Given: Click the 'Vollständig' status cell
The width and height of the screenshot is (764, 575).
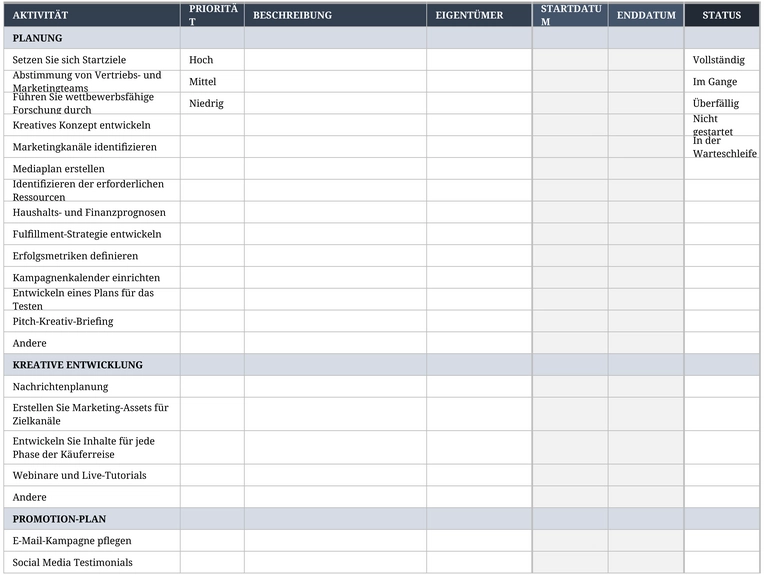Looking at the screenshot, I should [722, 60].
